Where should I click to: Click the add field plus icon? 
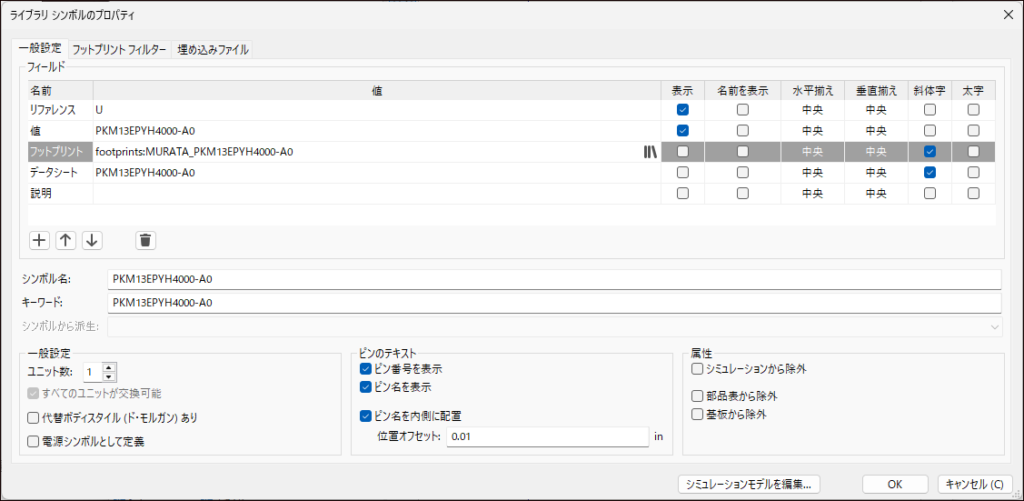pyautogui.click(x=39, y=240)
